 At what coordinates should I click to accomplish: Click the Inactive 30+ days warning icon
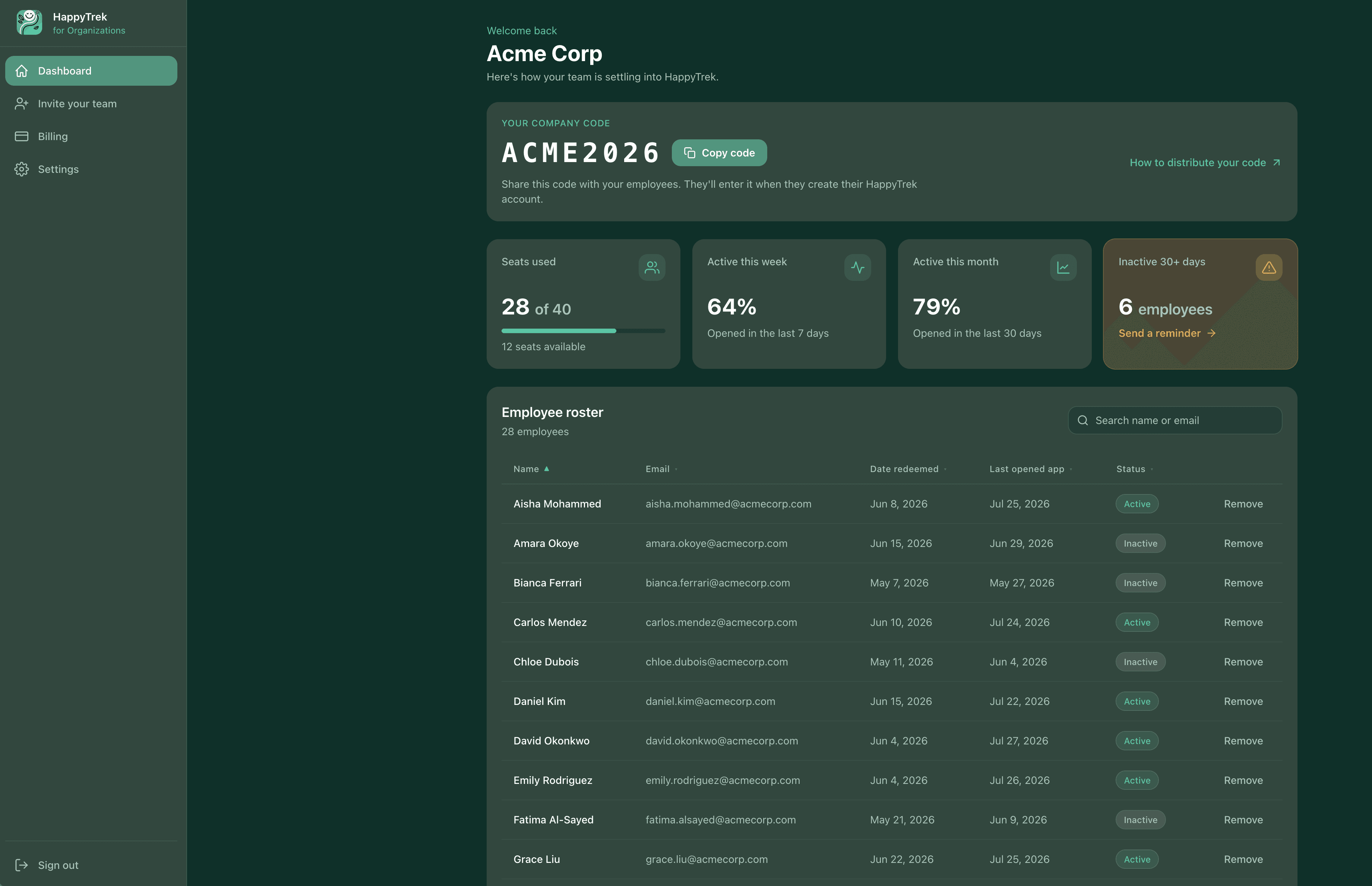(x=1269, y=268)
